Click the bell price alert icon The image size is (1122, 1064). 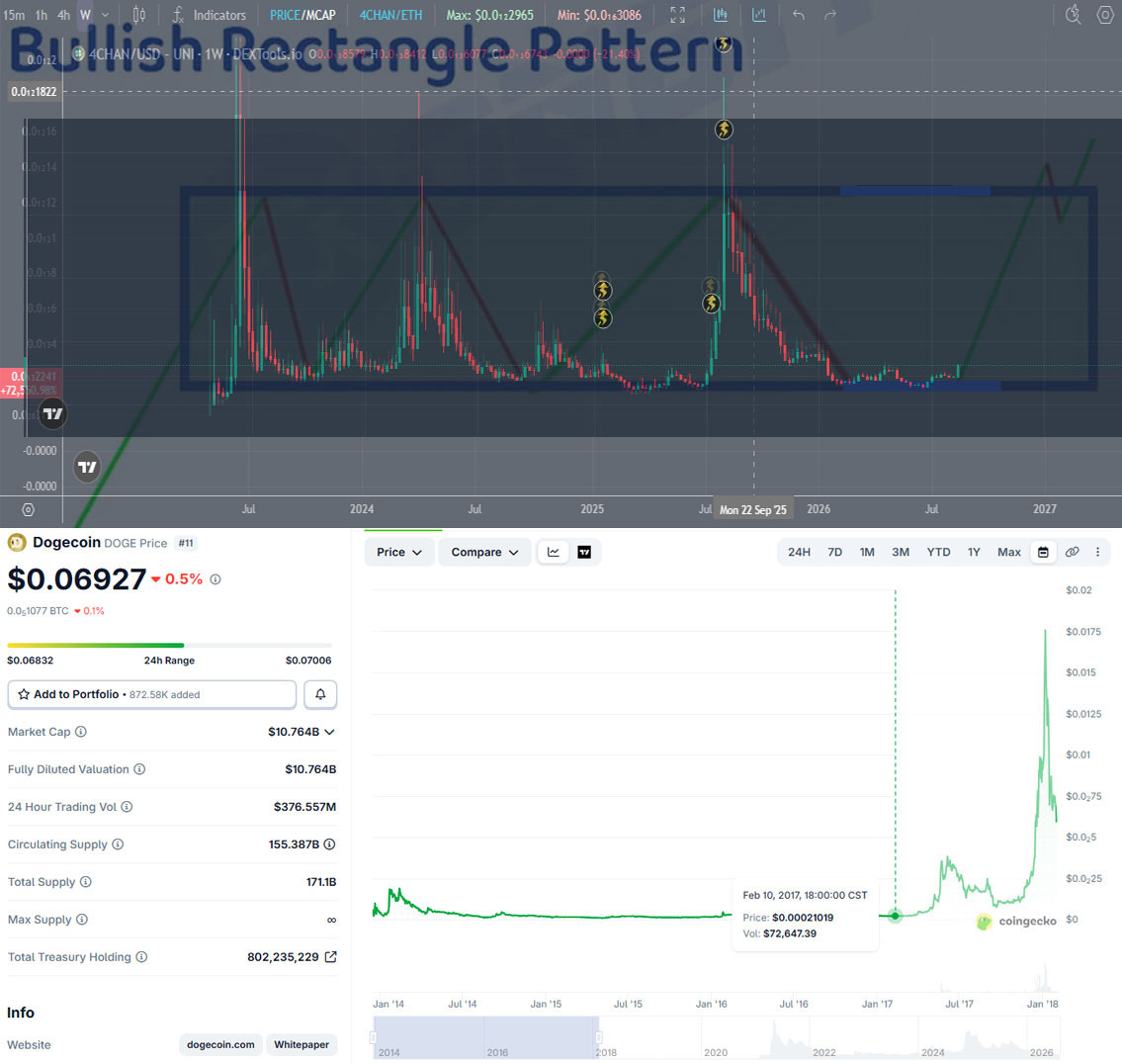pyautogui.click(x=320, y=694)
